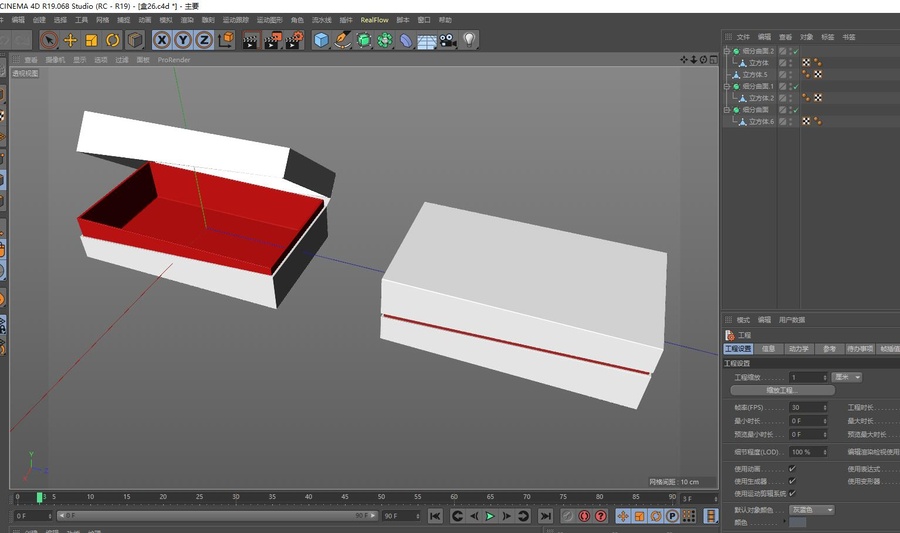Play the animation forwards
The image size is (900, 533).
point(490,516)
